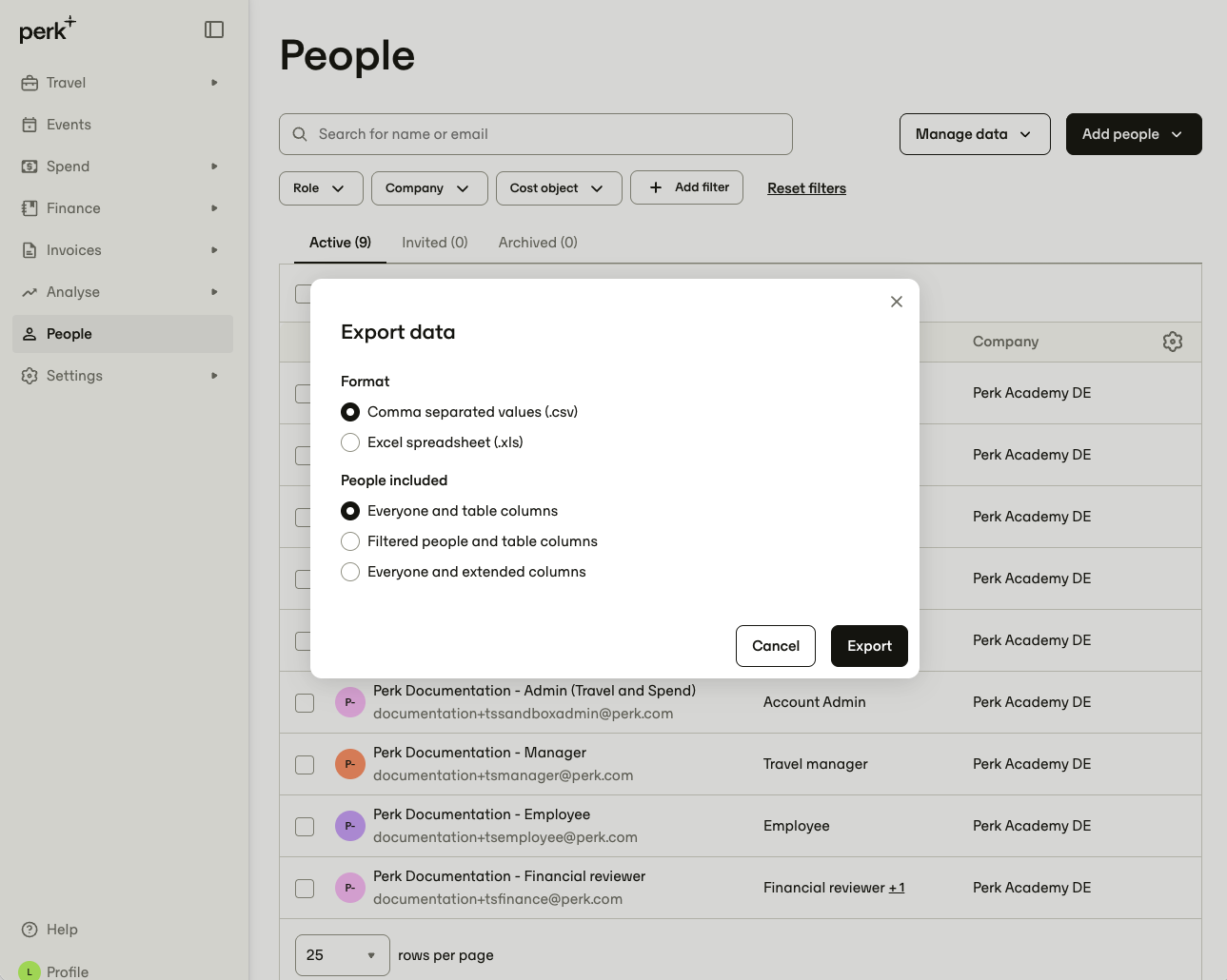
Task: Choose Everyone and table columns option
Action: (350, 511)
